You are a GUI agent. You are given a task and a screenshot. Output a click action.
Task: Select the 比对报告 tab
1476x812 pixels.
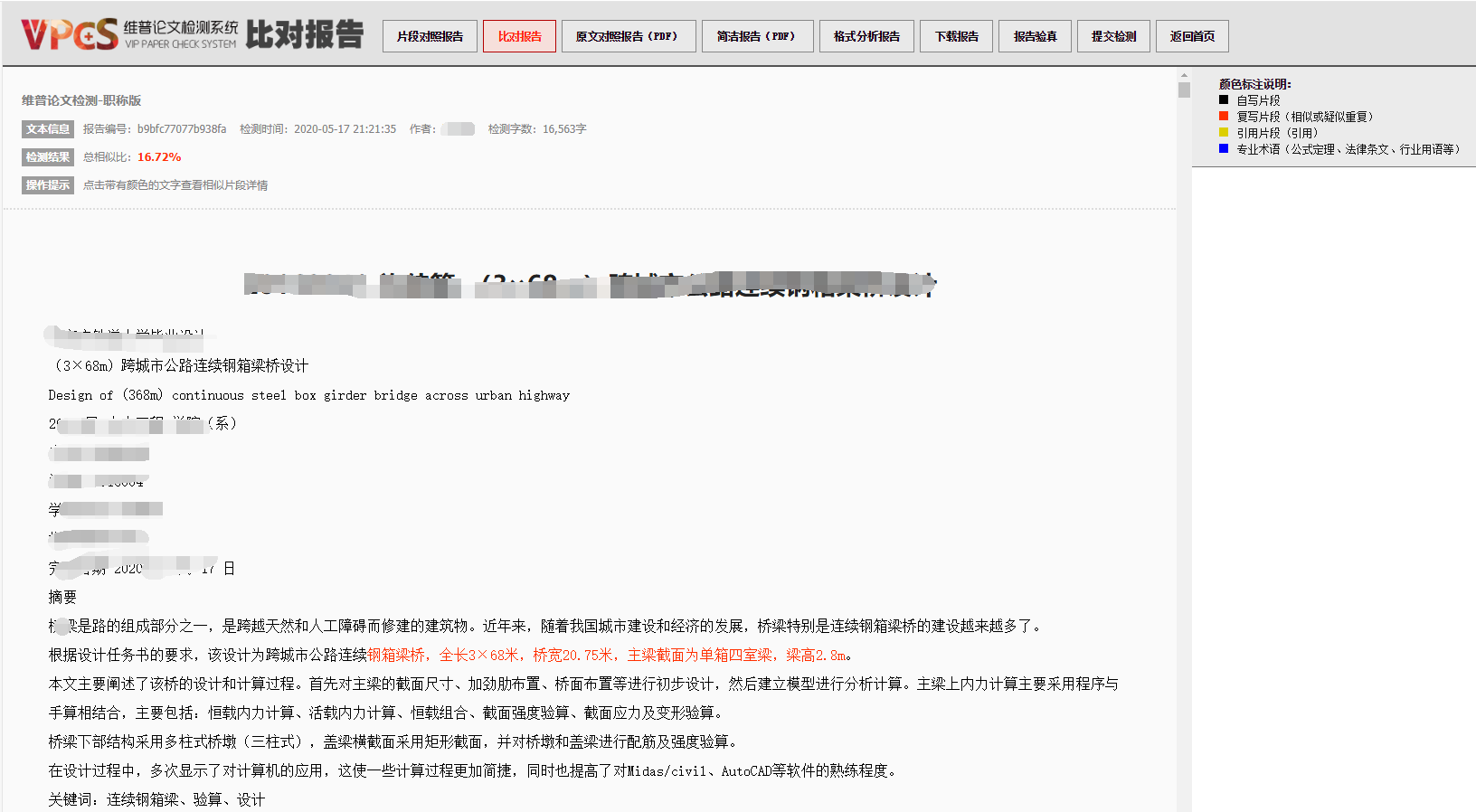pyautogui.click(x=519, y=36)
